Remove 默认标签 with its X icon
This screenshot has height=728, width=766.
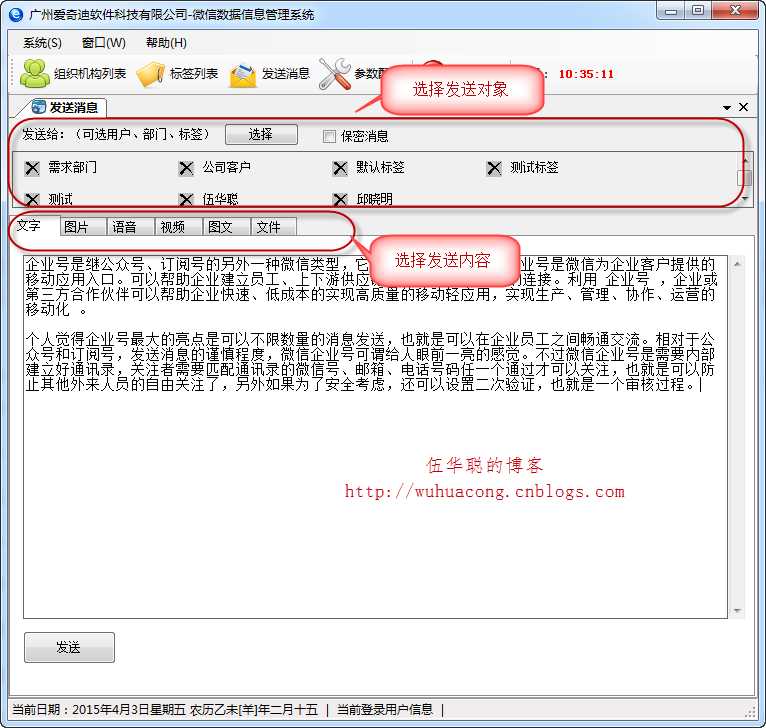click(340, 169)
